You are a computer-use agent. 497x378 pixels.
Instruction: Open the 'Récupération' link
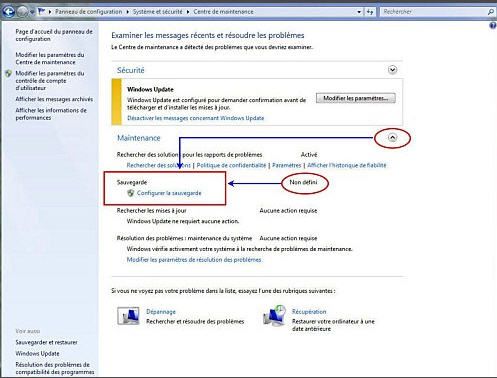[x=309, y=312]
